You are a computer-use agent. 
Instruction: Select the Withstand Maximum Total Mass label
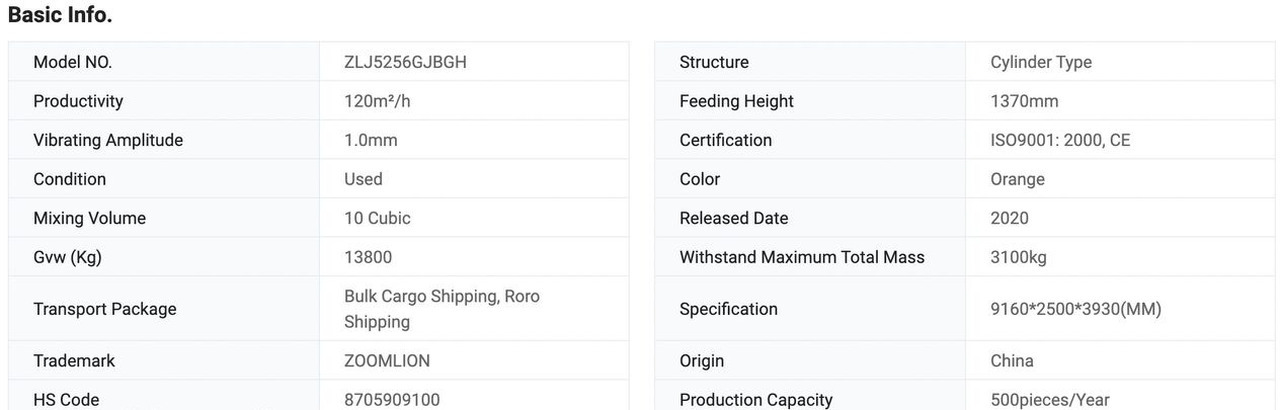pyautogui.click(x=802, y=257)
